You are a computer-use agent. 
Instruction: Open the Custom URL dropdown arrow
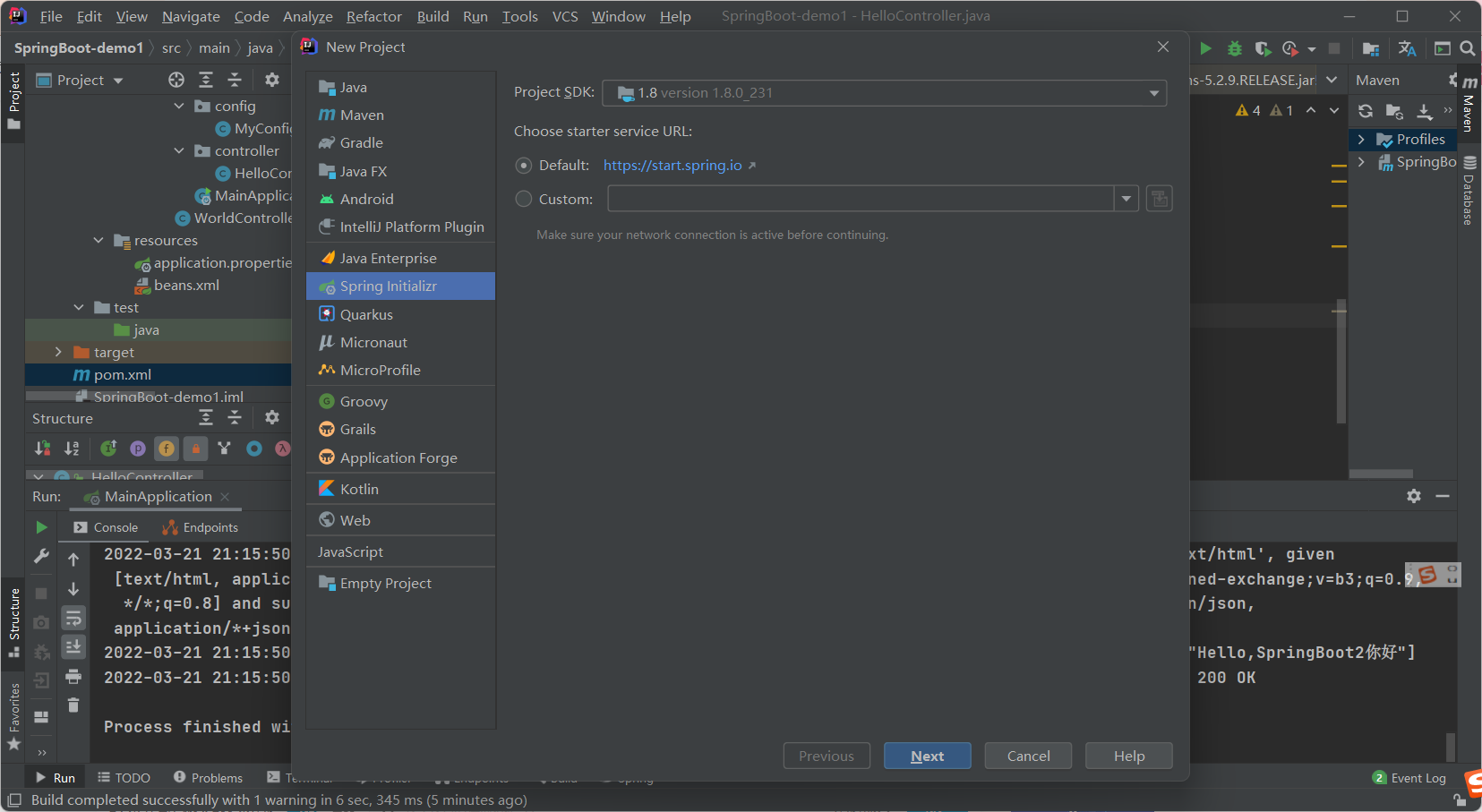point(1126,199)
